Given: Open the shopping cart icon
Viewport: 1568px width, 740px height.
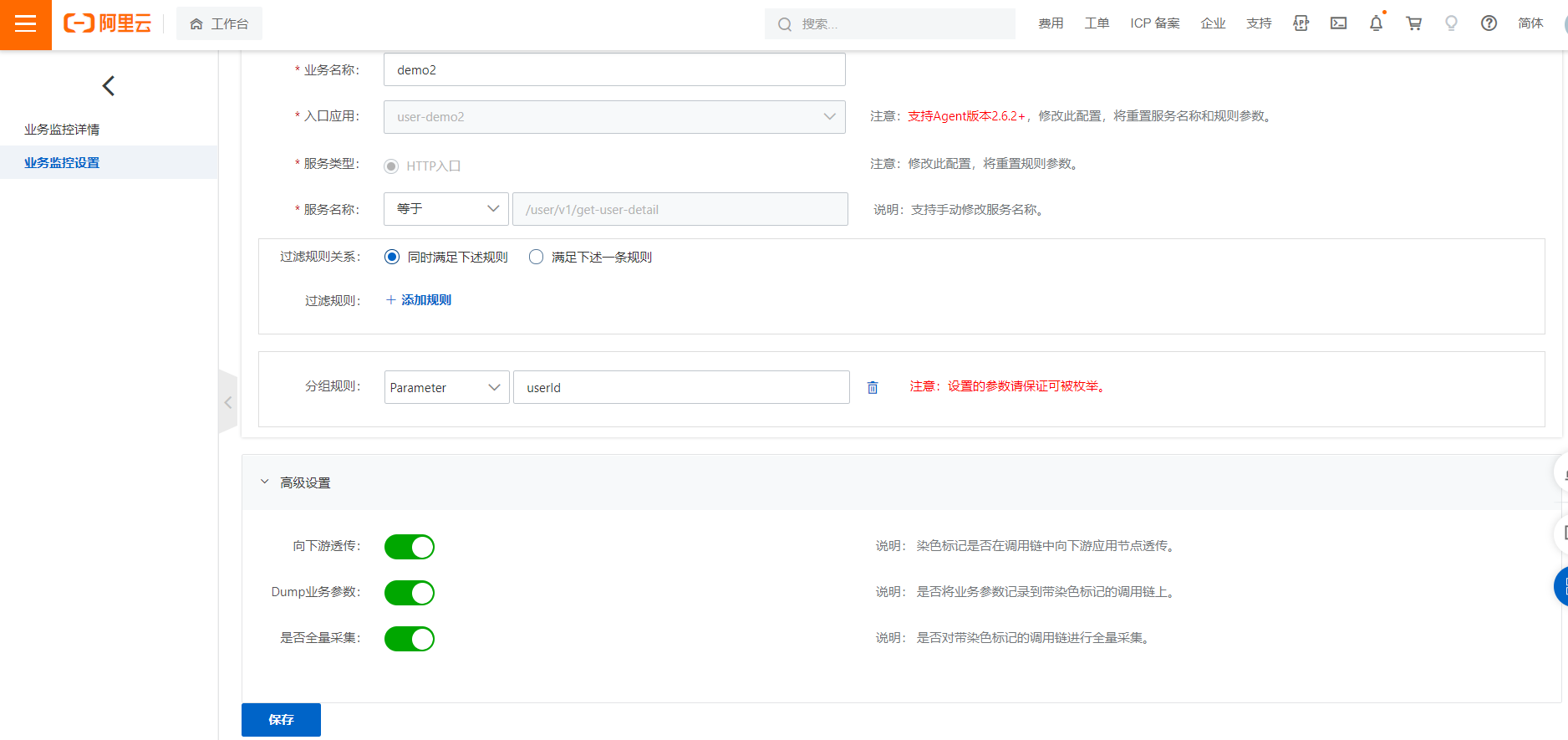Looking at the screenshot, I should [1414, 23].
